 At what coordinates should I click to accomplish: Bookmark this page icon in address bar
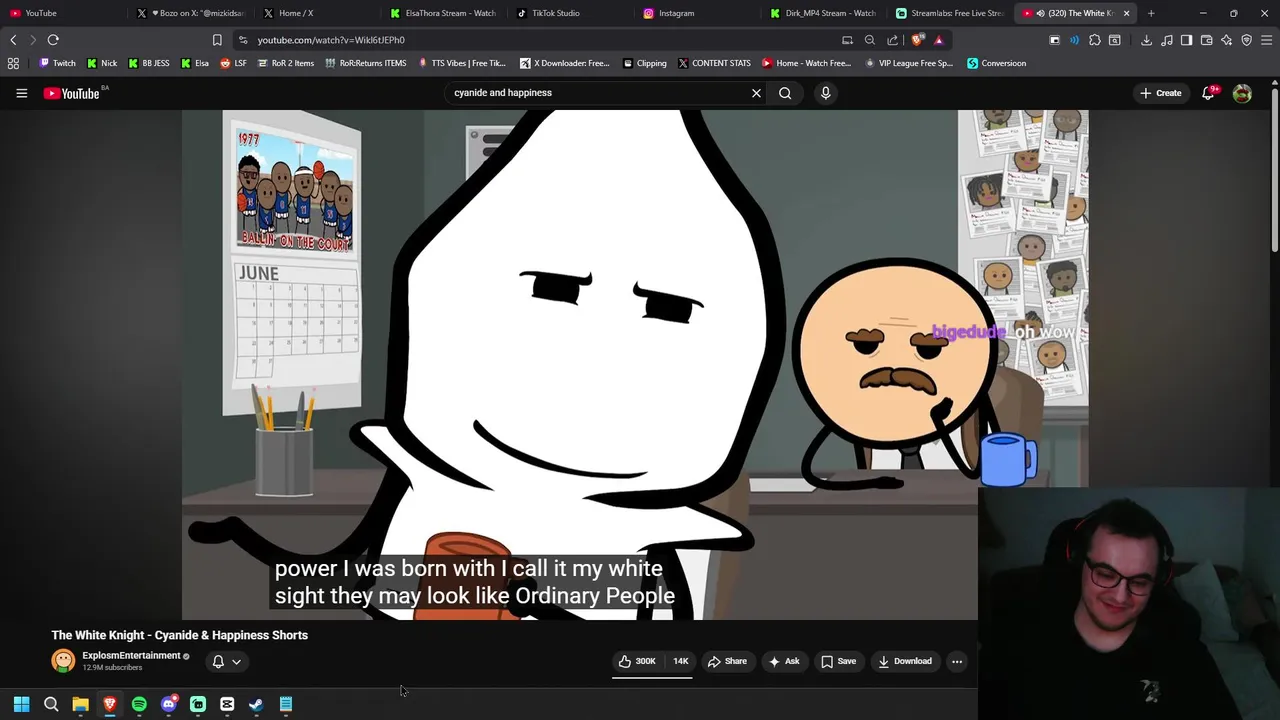coord(217,40)
